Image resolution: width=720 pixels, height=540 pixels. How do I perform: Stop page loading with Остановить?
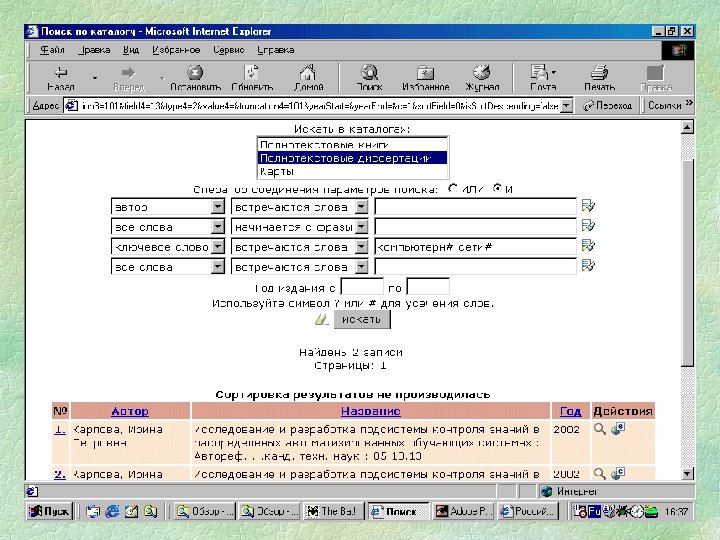tap(195, 78)
